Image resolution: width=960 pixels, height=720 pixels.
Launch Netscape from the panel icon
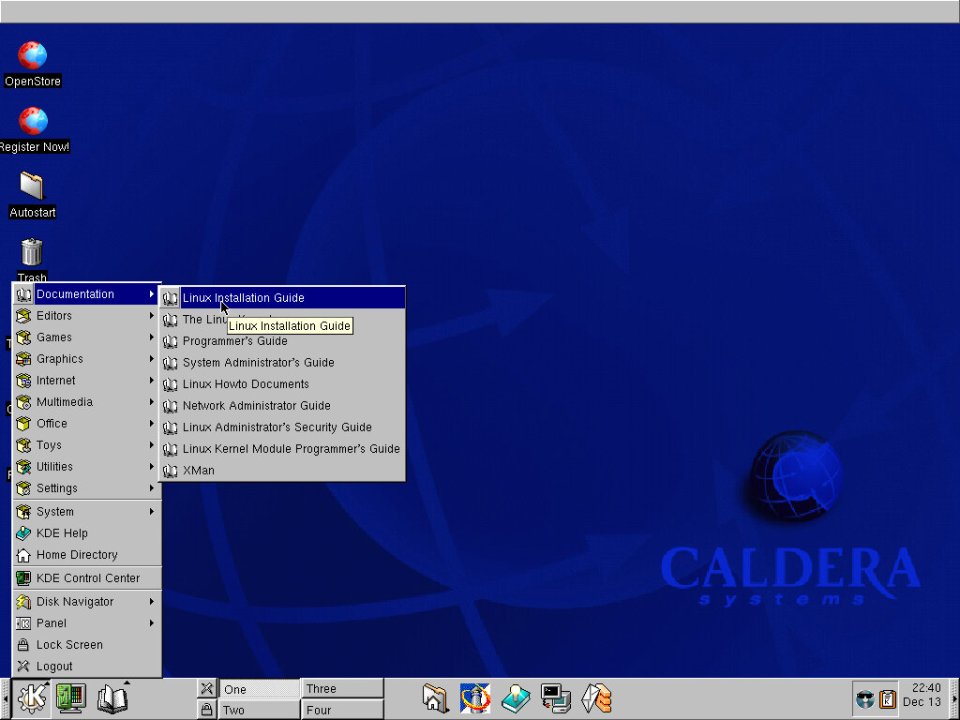(475, 698)
